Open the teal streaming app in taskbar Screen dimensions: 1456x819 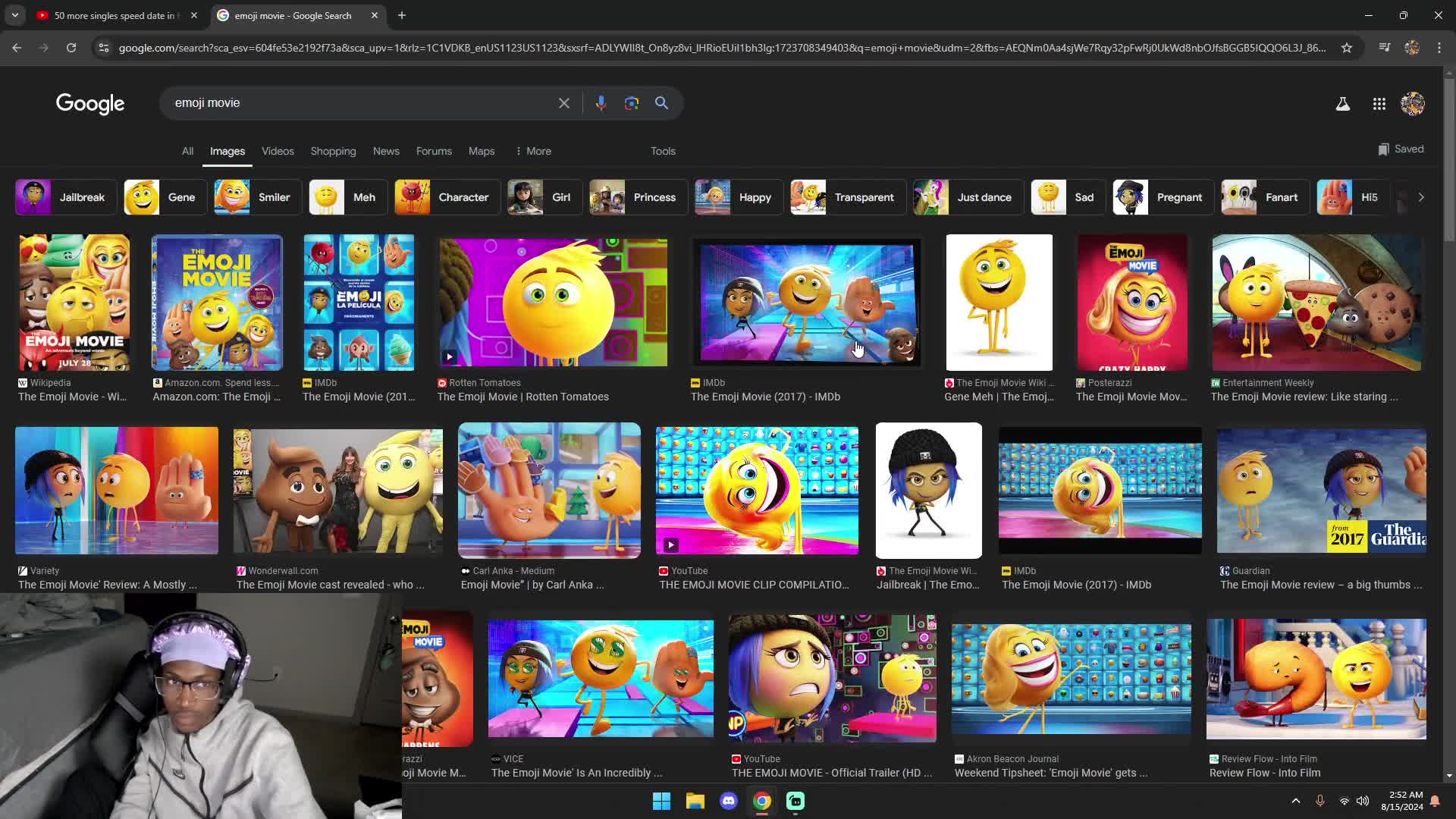[795, 801]
